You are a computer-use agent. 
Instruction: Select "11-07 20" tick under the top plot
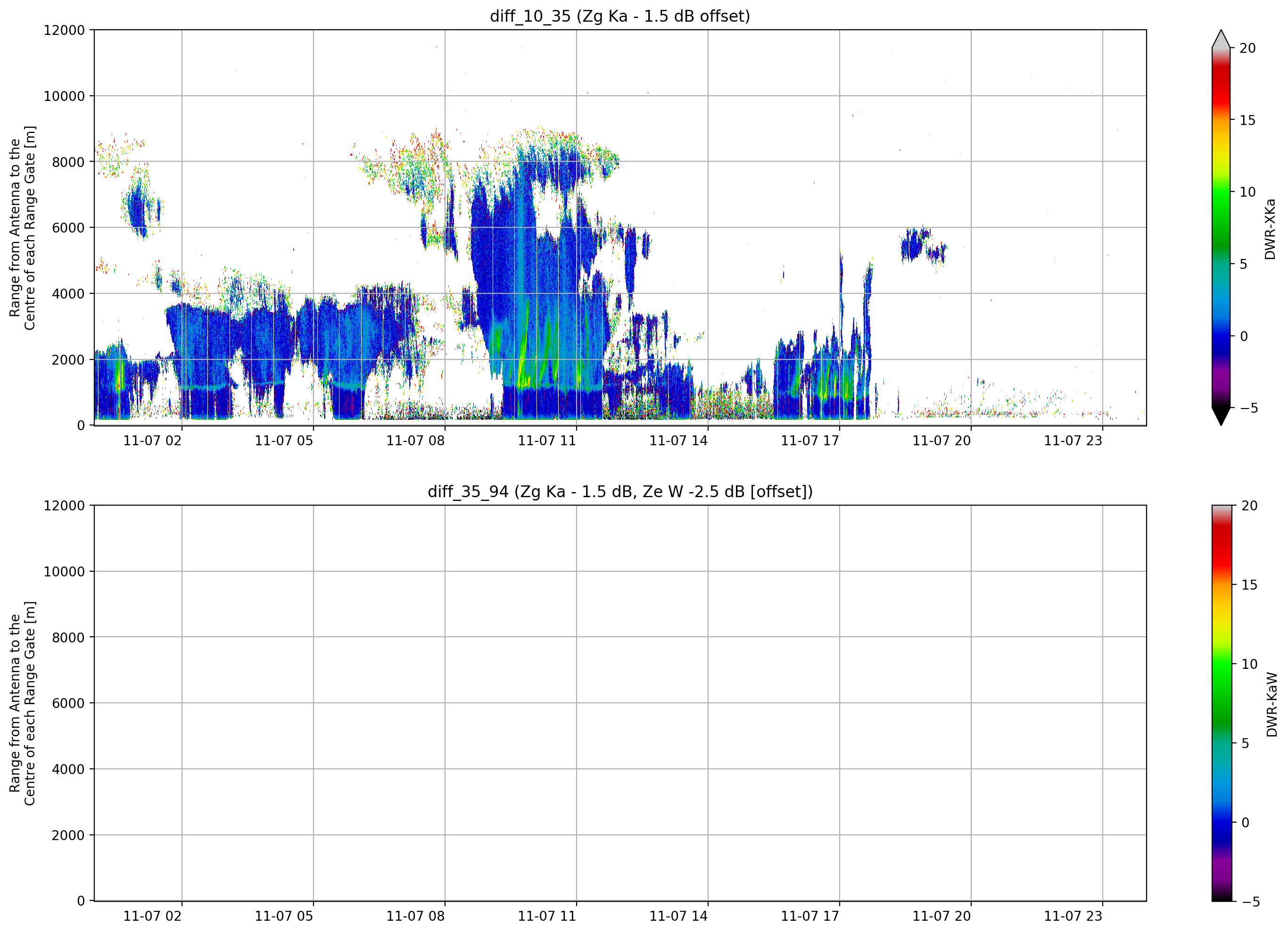941,441
